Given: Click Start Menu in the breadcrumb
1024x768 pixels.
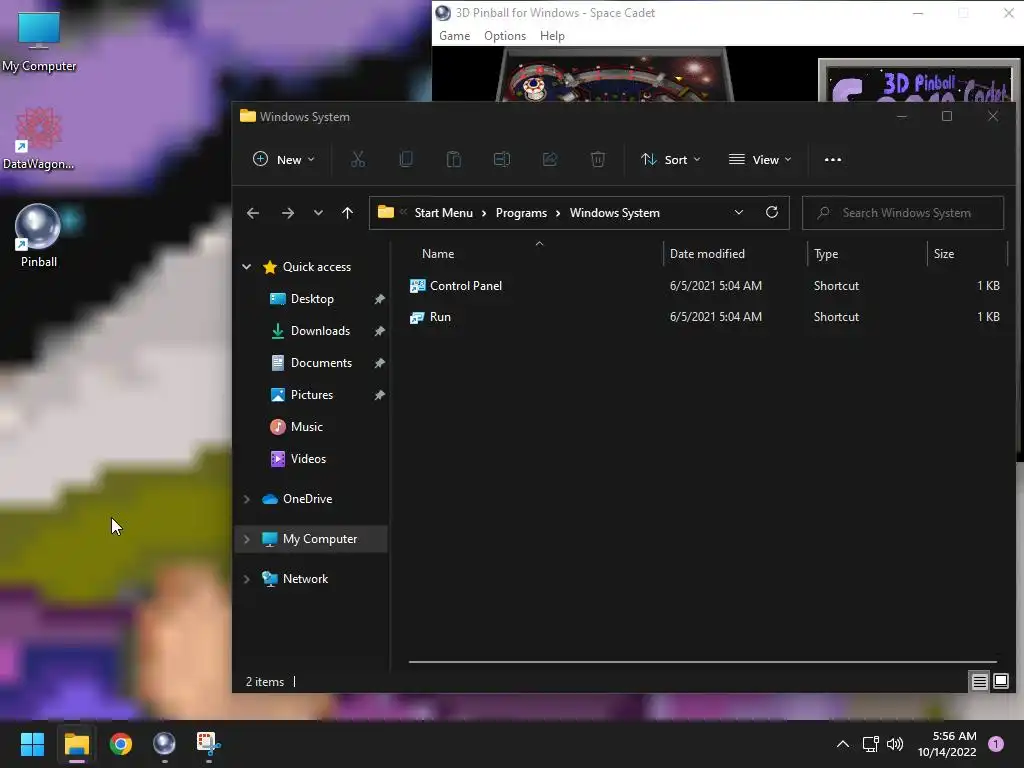Looking at the screenshot, I should pos(443,213).
